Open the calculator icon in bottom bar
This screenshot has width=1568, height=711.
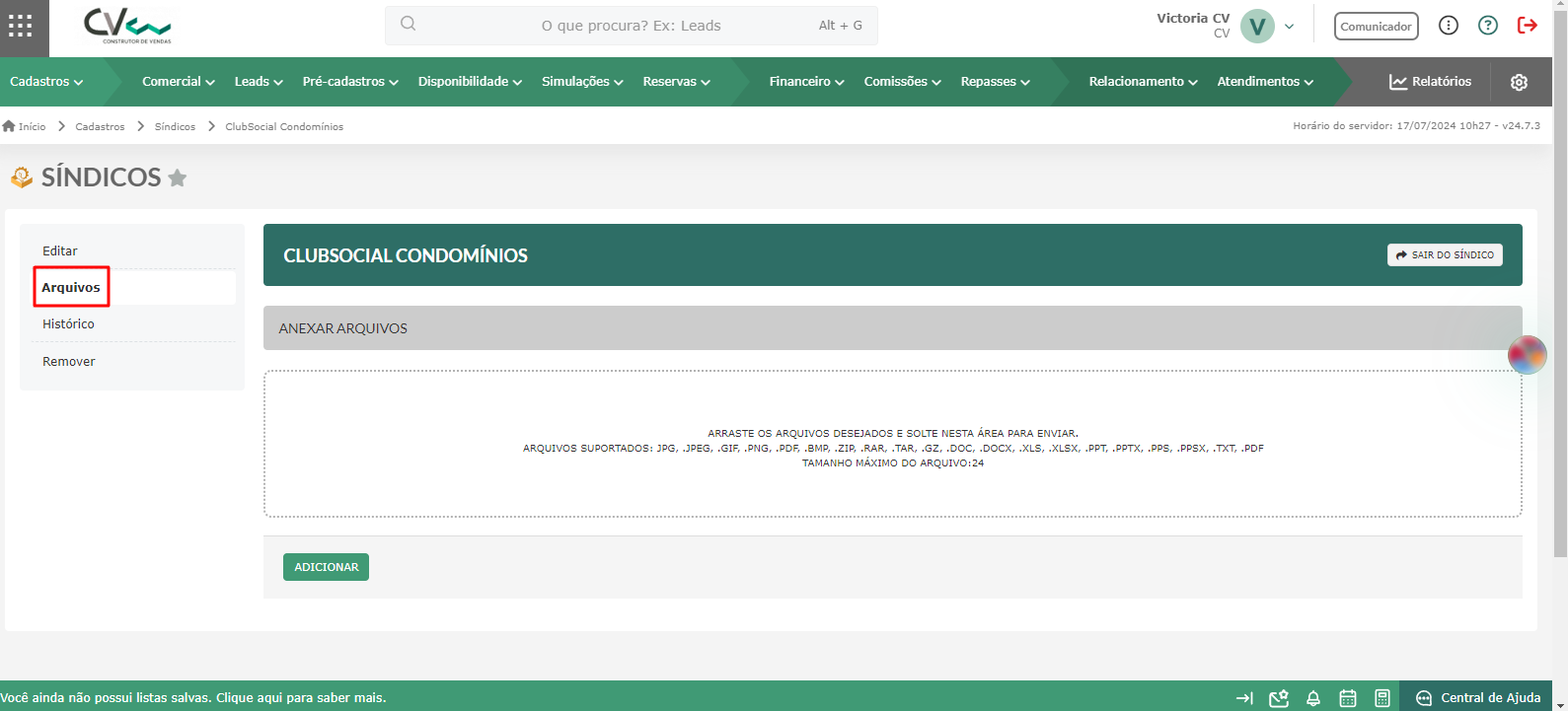[1382, 698]
